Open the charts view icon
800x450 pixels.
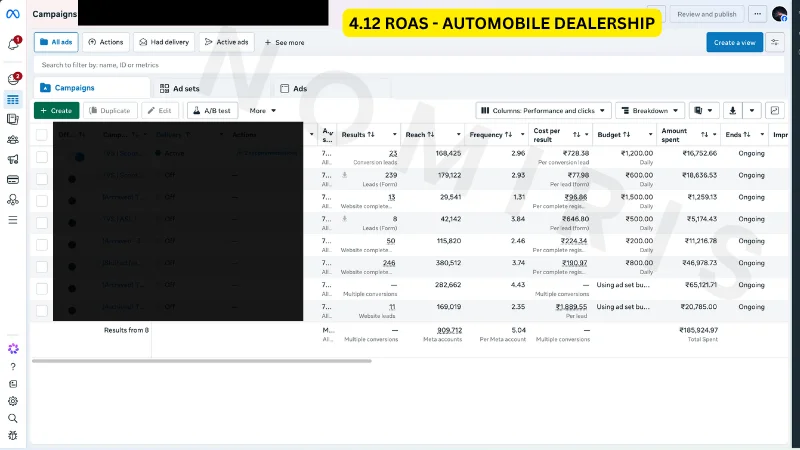[774, 111]
